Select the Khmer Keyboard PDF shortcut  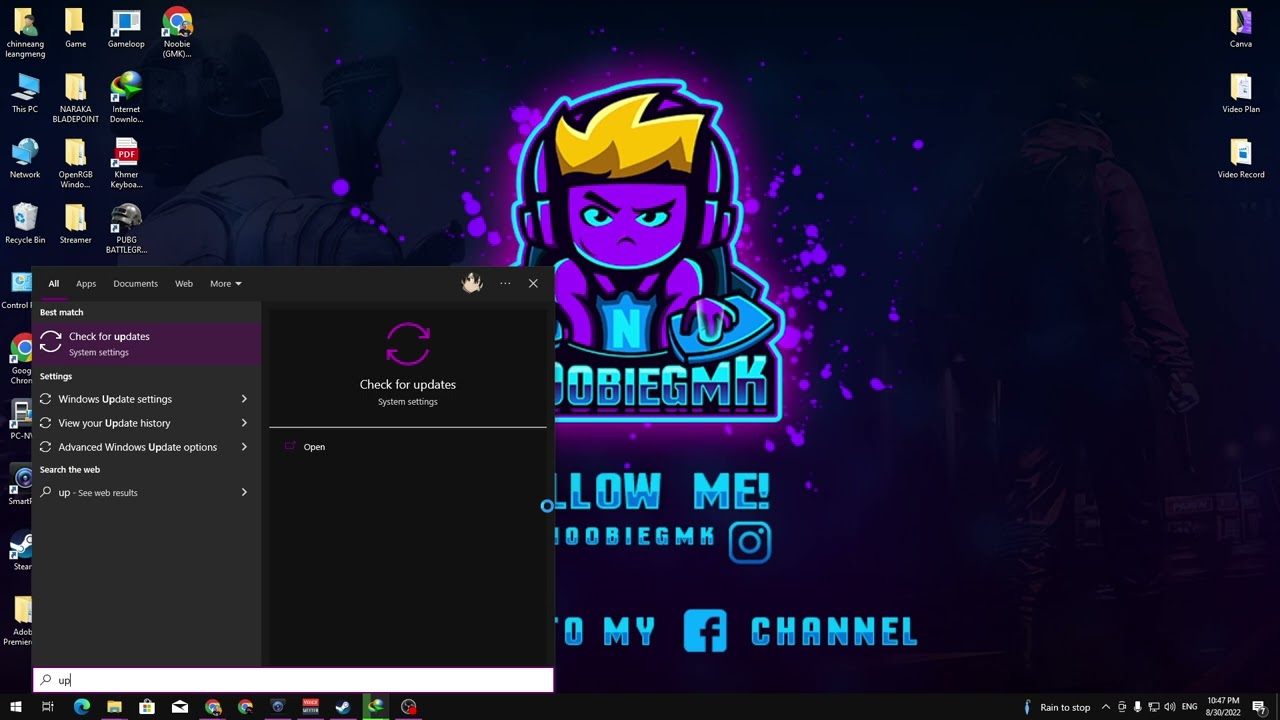[x=126, y=164]
